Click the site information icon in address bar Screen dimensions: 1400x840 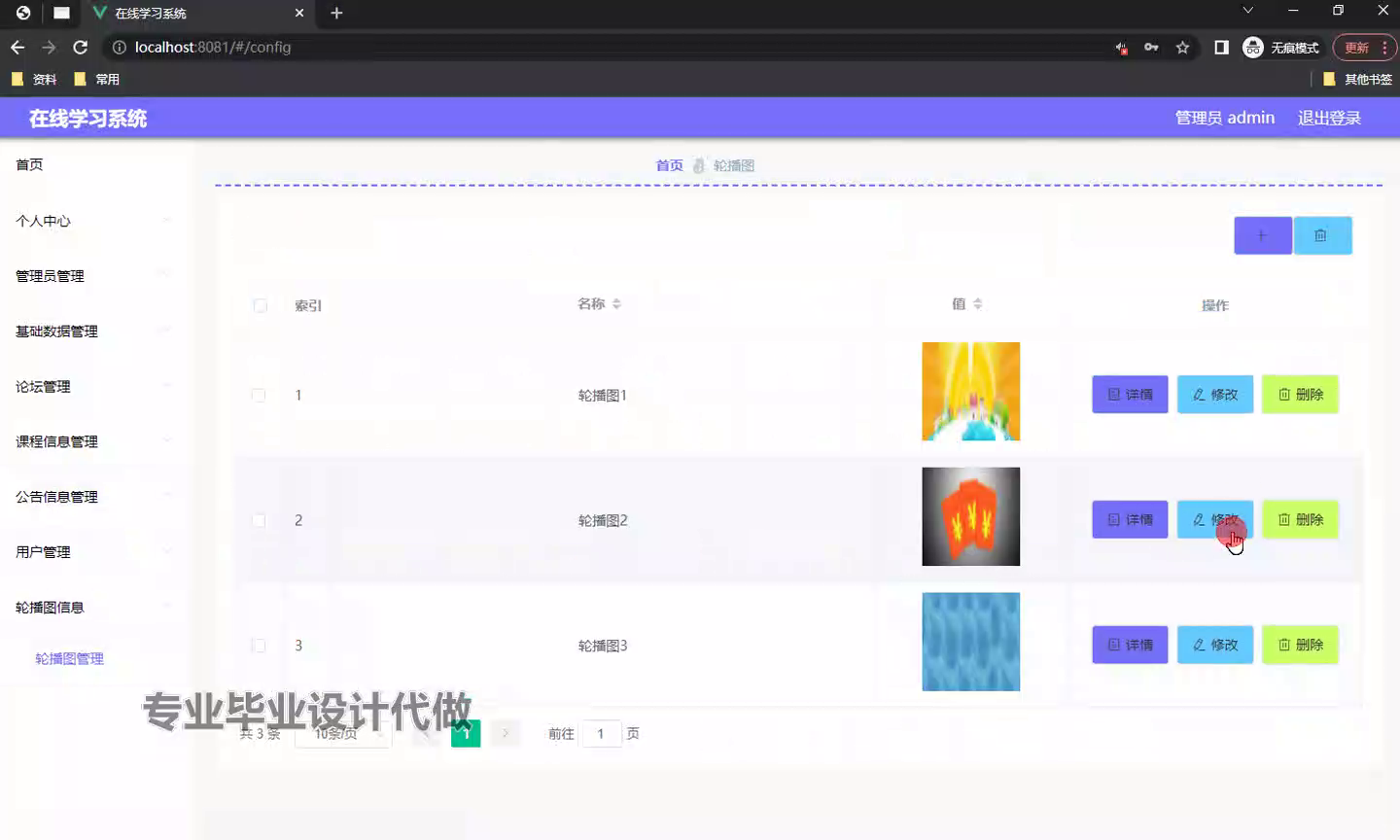119,47
